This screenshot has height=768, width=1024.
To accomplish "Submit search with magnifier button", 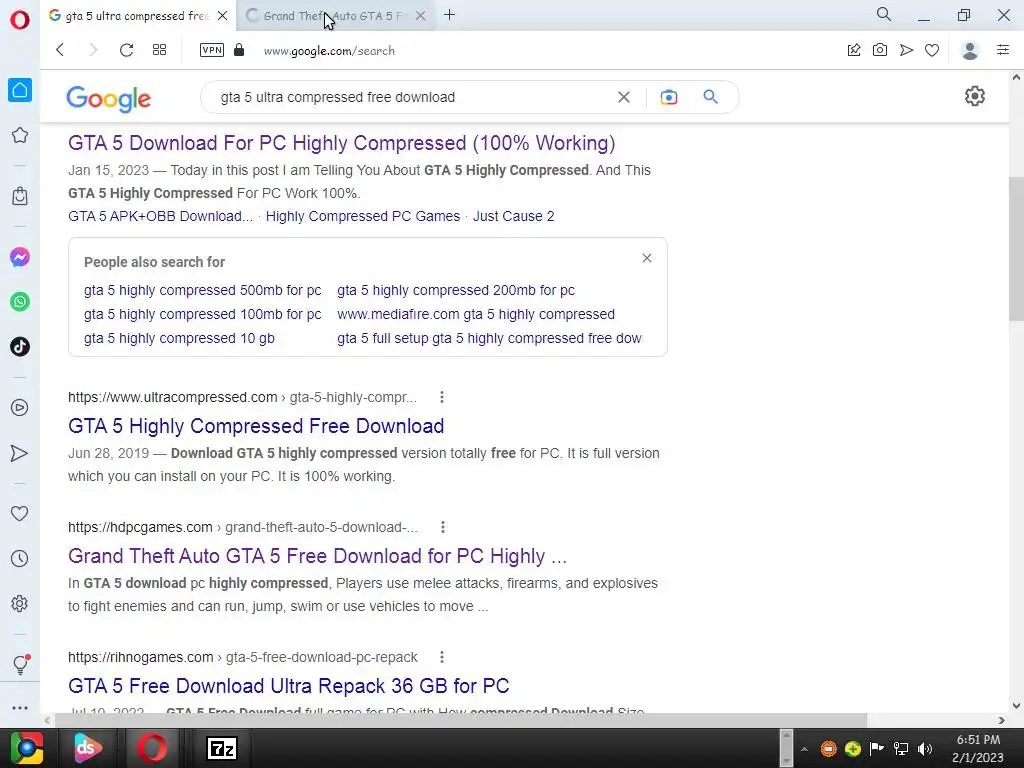I will pyautogui.click(x=711, y=97).
